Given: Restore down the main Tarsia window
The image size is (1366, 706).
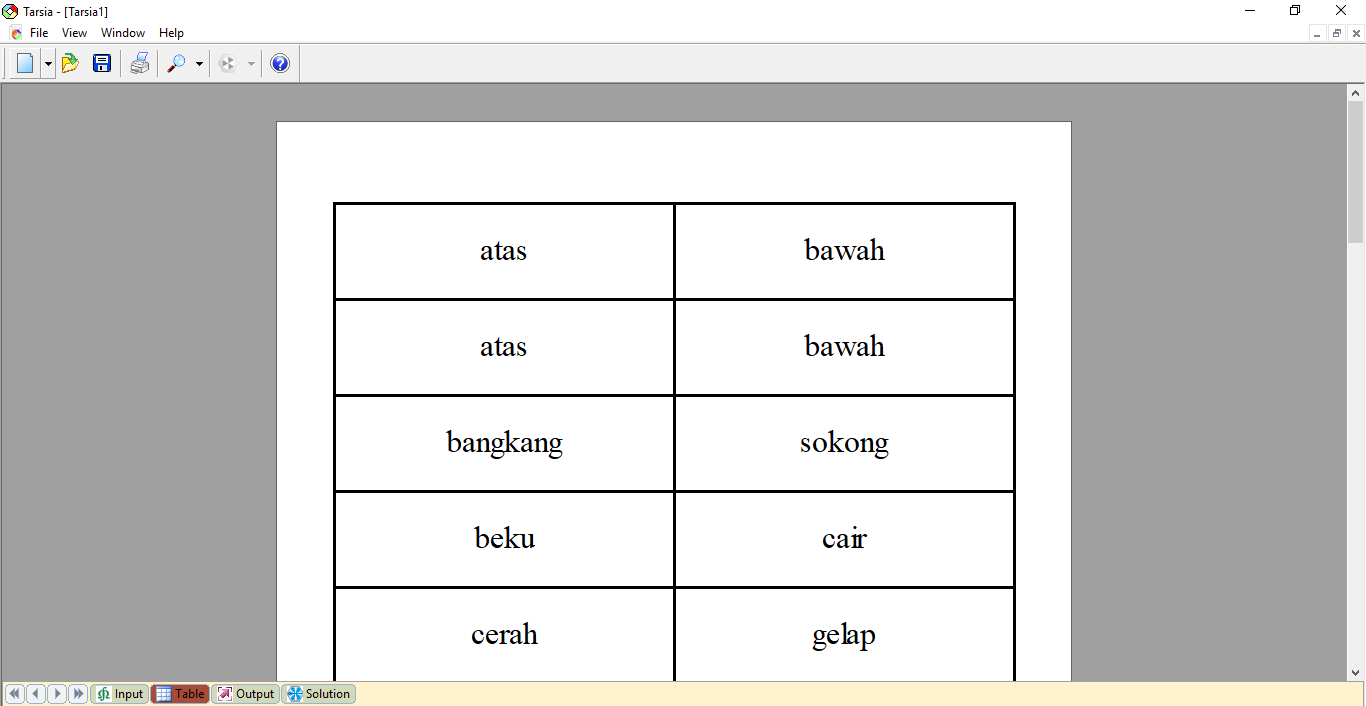Looking at the screenshot, I should click(x=1295, y=10).
